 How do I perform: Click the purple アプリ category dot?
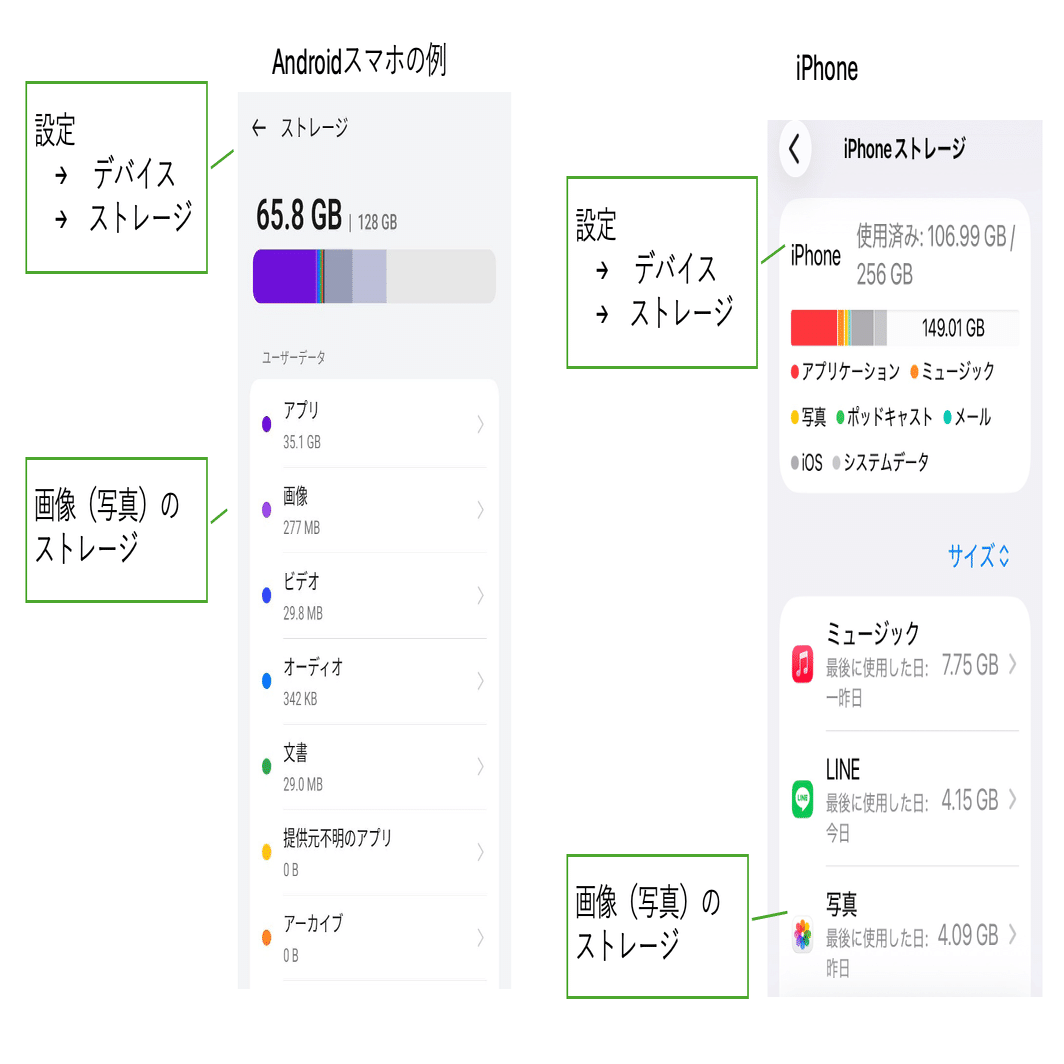click(264, 423)
